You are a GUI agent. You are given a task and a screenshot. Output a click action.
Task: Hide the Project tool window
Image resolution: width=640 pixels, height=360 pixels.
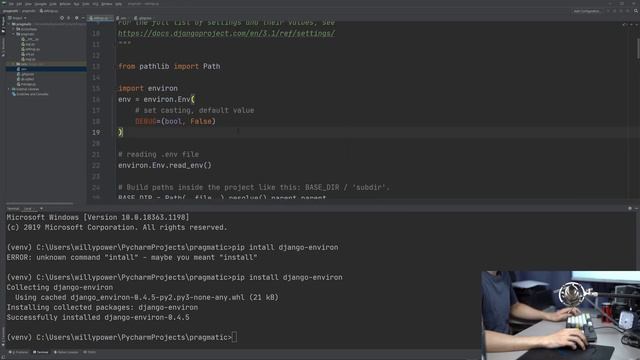pos(83,18)
